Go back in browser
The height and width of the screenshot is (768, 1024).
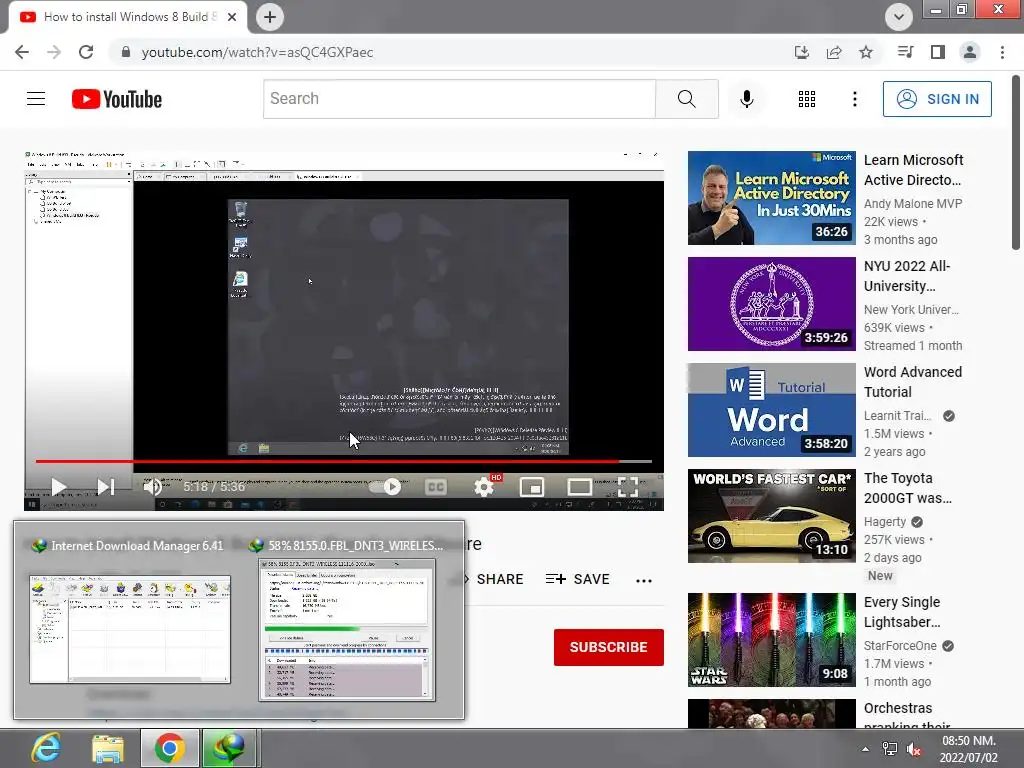pos(22,52)
